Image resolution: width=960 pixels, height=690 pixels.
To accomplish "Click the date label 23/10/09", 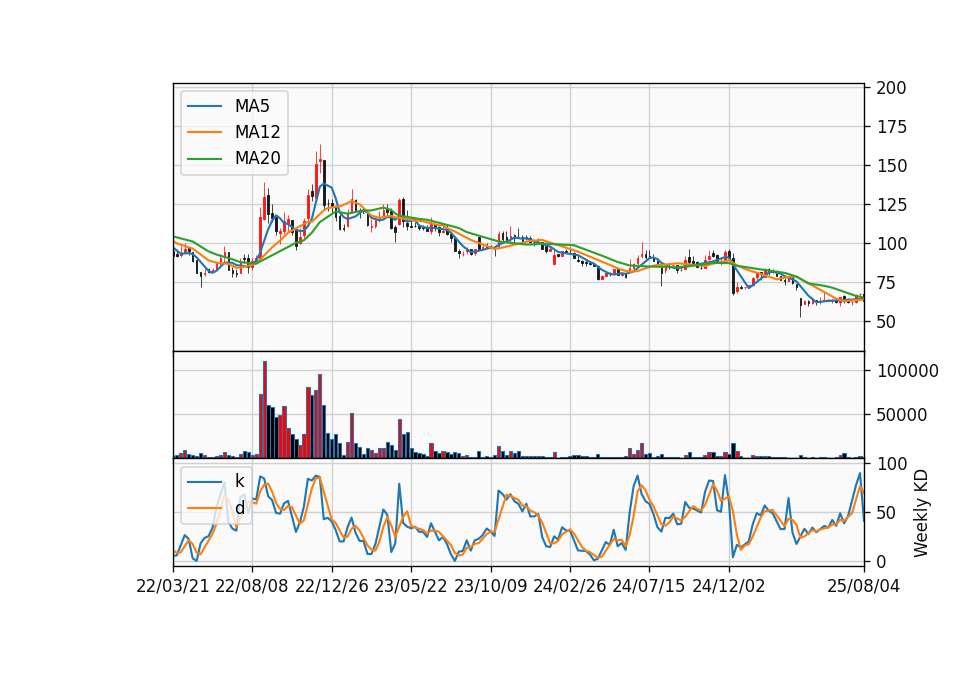I will click(490, 586).
